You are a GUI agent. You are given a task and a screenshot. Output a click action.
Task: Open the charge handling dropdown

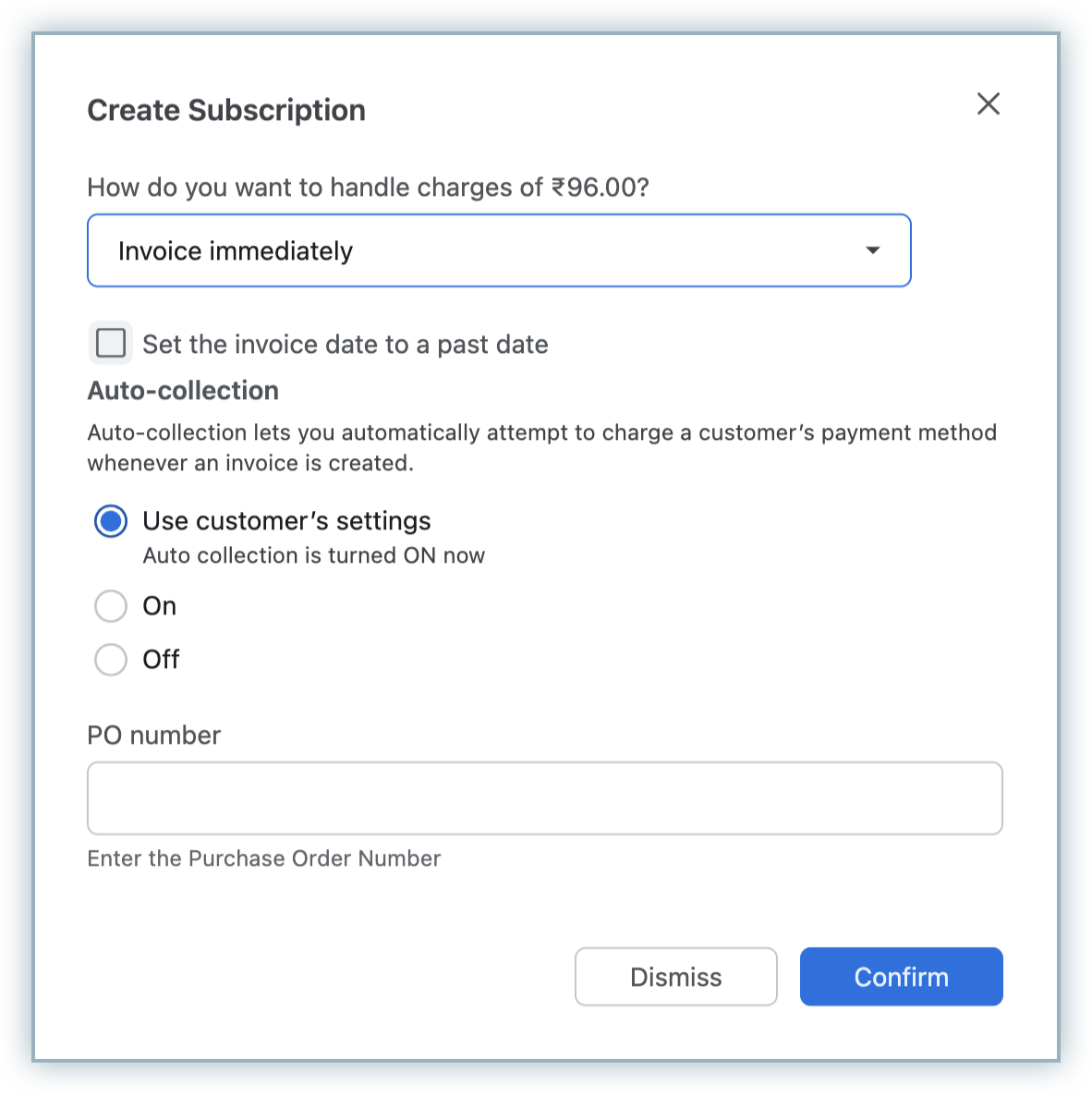coord(499,250)
